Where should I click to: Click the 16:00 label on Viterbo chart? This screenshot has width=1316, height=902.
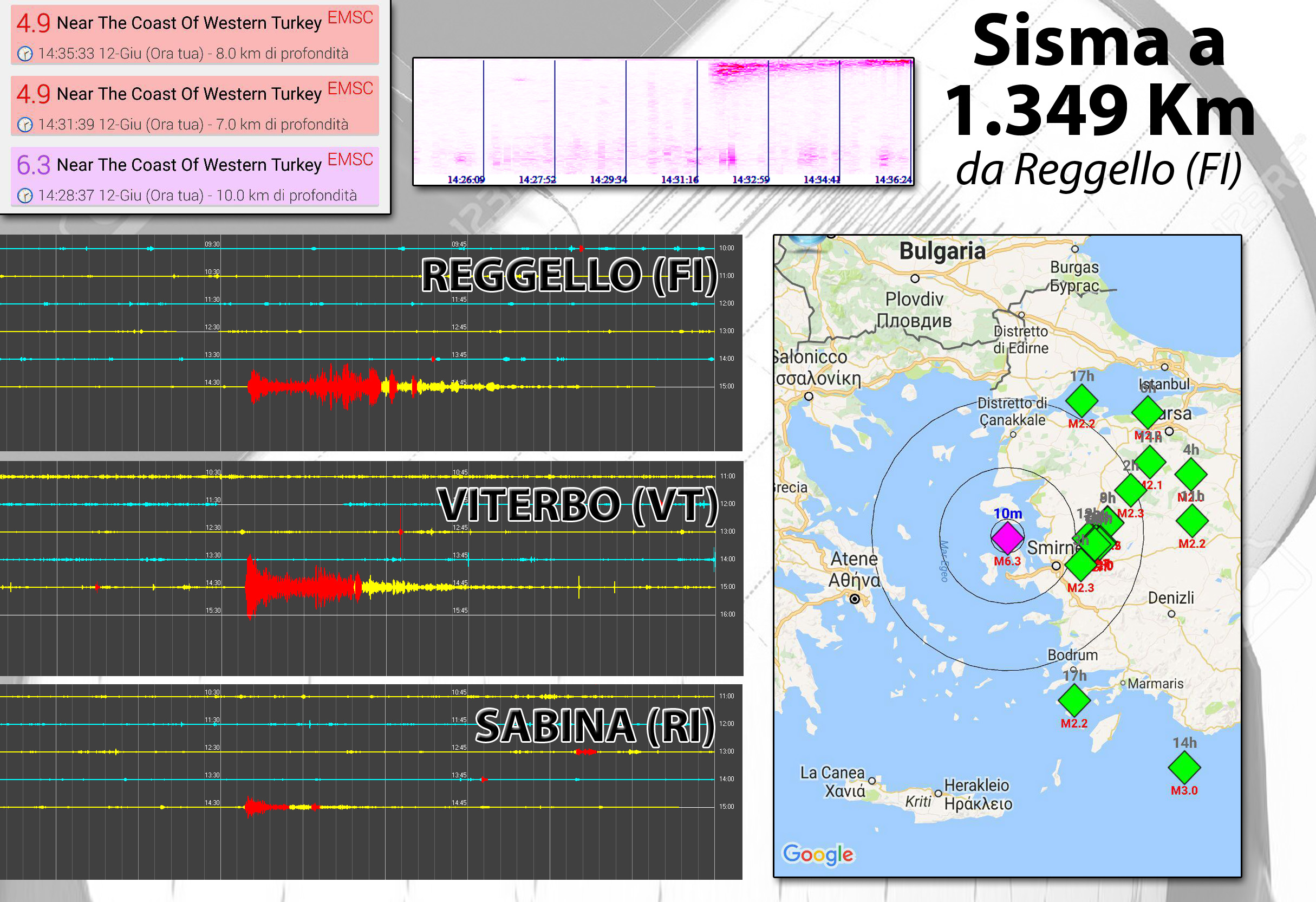[x=728, y=614]
